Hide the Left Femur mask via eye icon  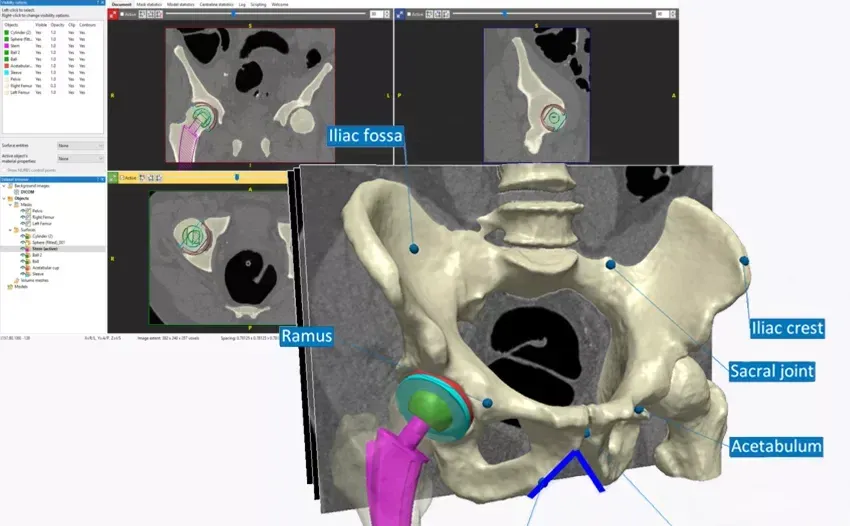(x=23, y=223)
